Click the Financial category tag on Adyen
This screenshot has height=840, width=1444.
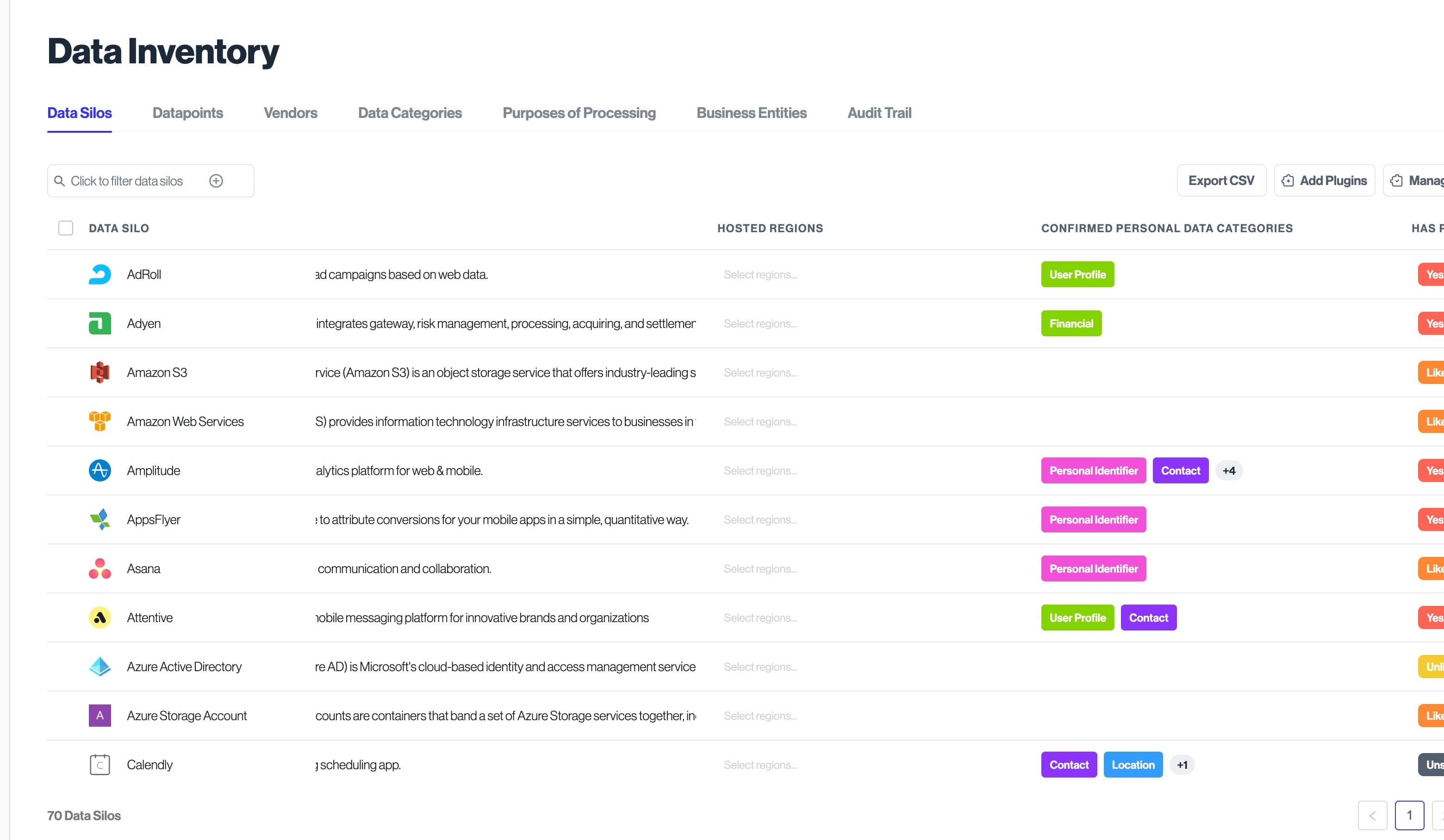pos(1071,323)
